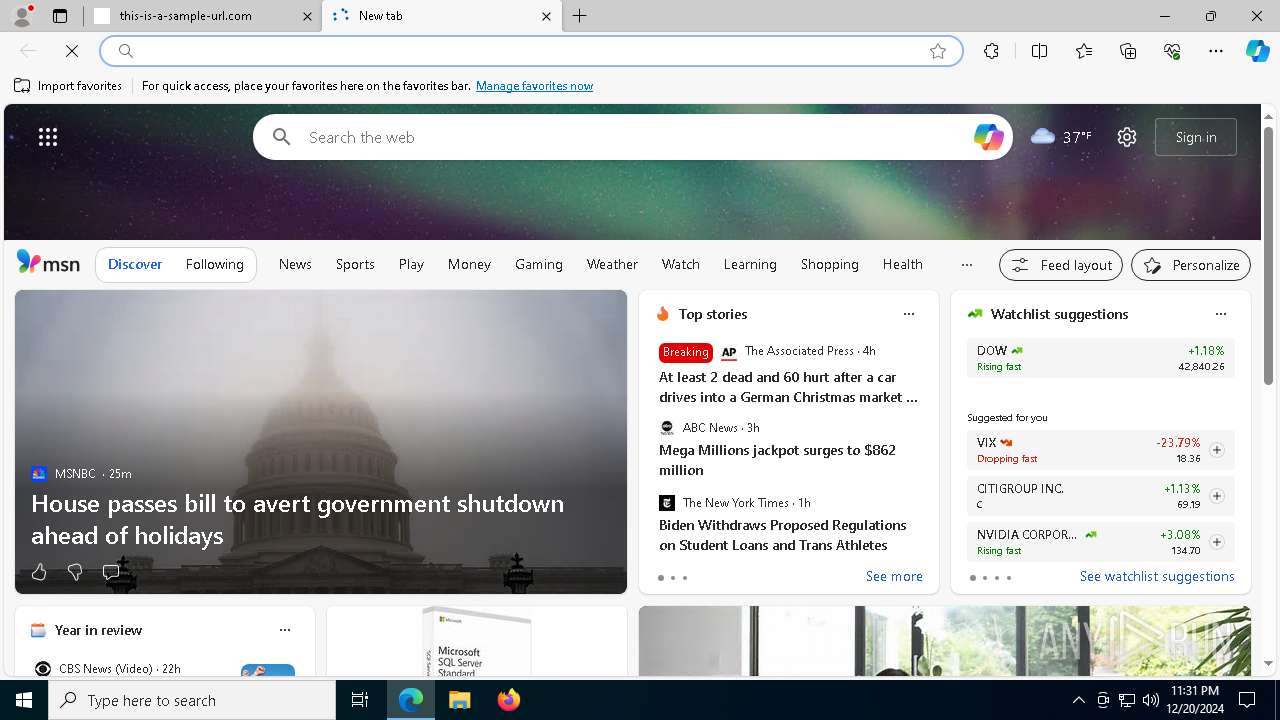Open the apps grid launcher

48,137
